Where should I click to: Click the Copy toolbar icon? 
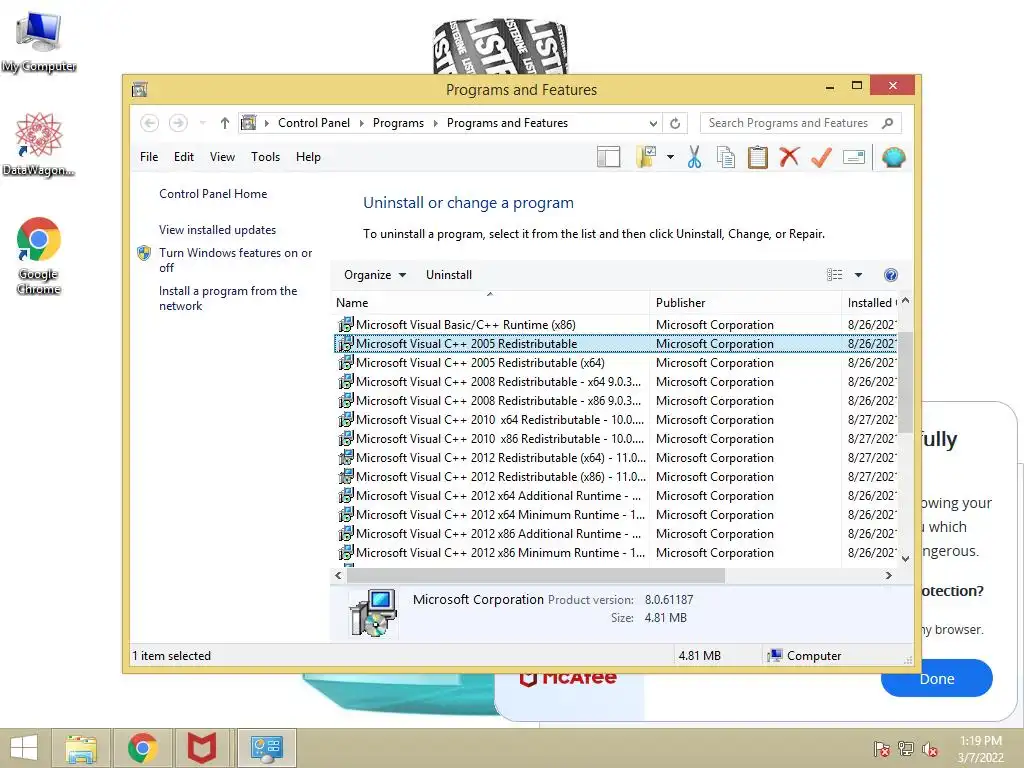click(x=726, y=157)
